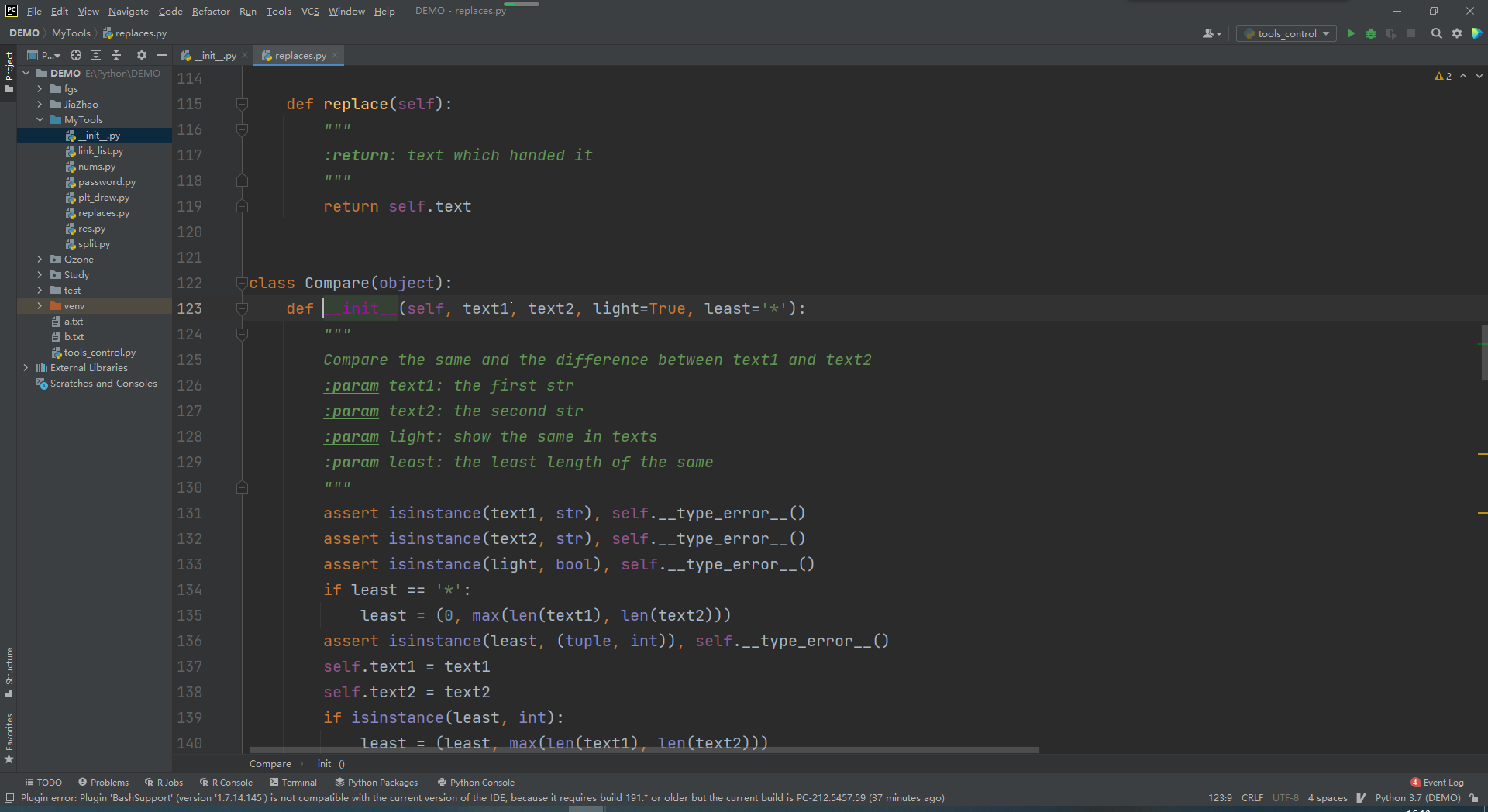Run the tools_control configuration

[x=1351, y=33]
